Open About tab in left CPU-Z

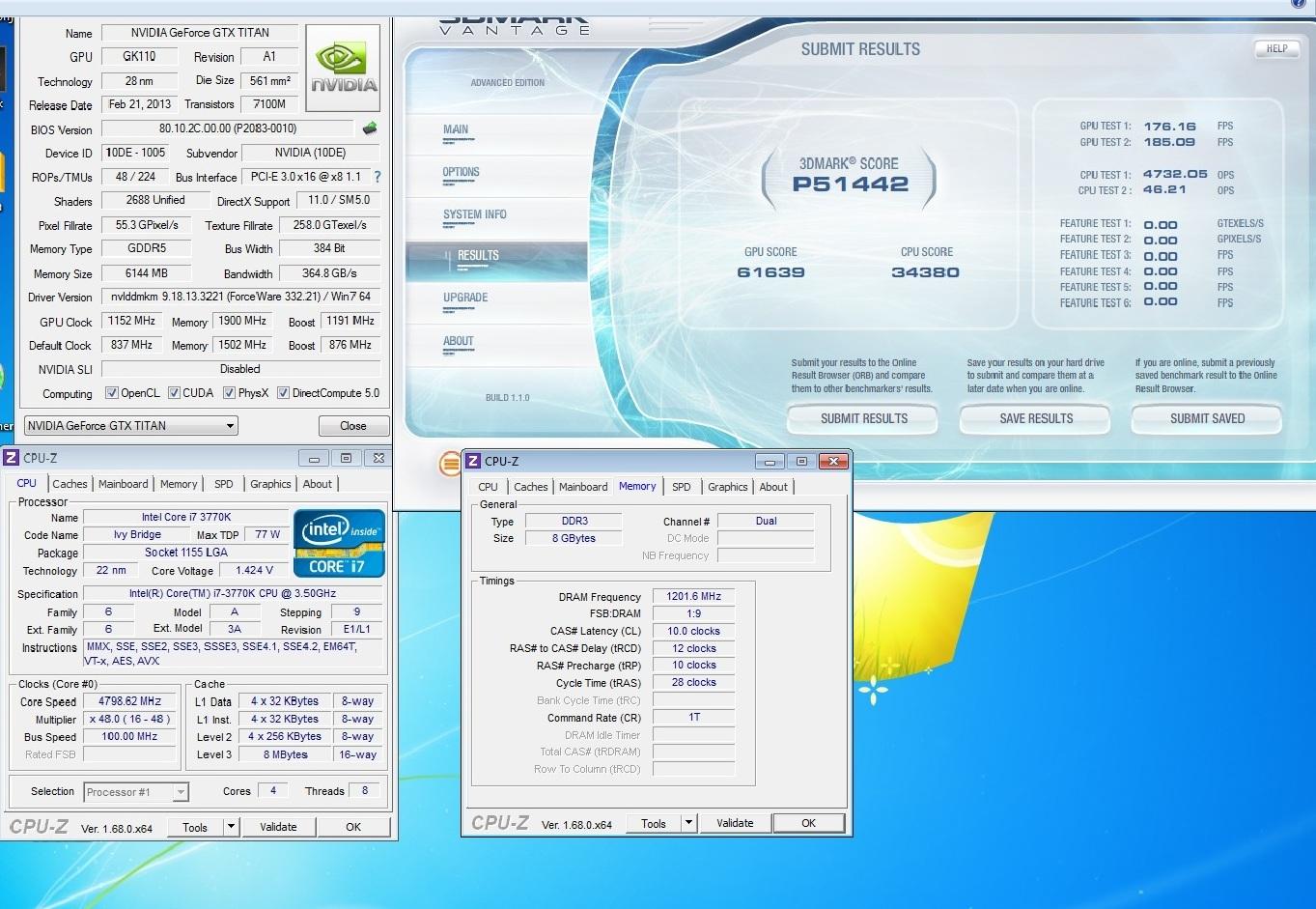pos(318,484)
